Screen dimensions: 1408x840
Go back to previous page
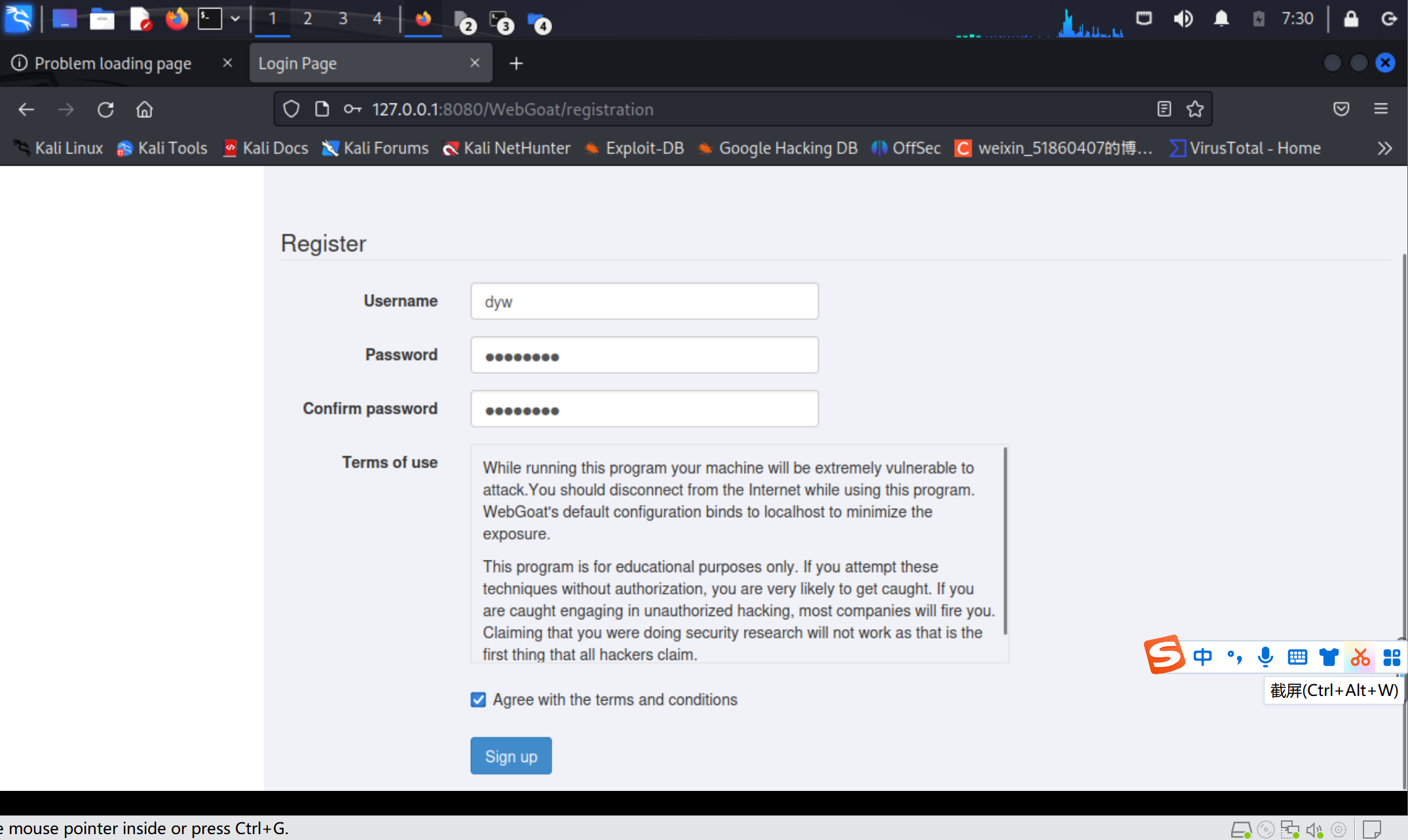pyautogui.click(x=26, y=109)
